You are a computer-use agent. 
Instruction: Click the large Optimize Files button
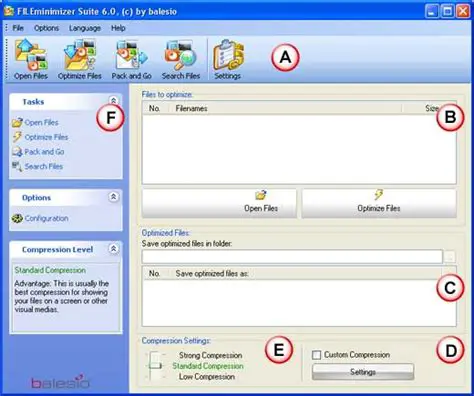tap(379, 203)
